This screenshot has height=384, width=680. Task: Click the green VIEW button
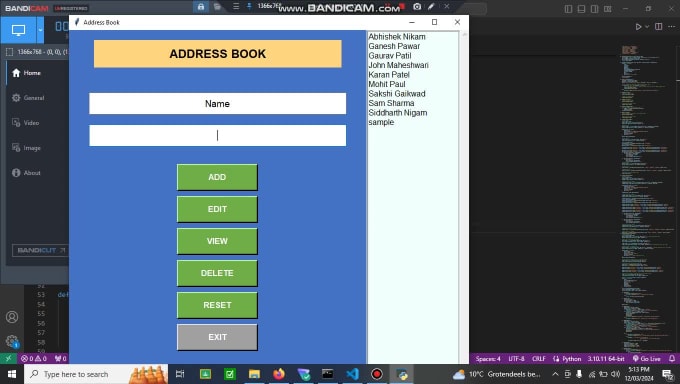click(217, 241)
